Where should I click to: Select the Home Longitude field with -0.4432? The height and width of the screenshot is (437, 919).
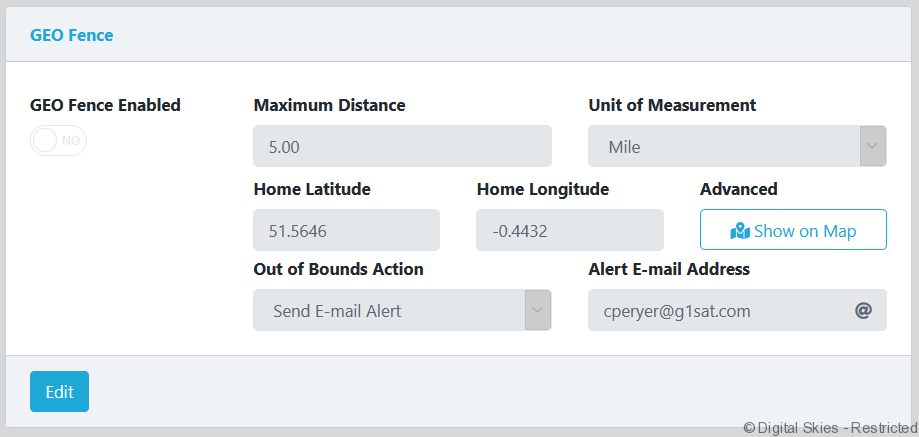(569, 230)
